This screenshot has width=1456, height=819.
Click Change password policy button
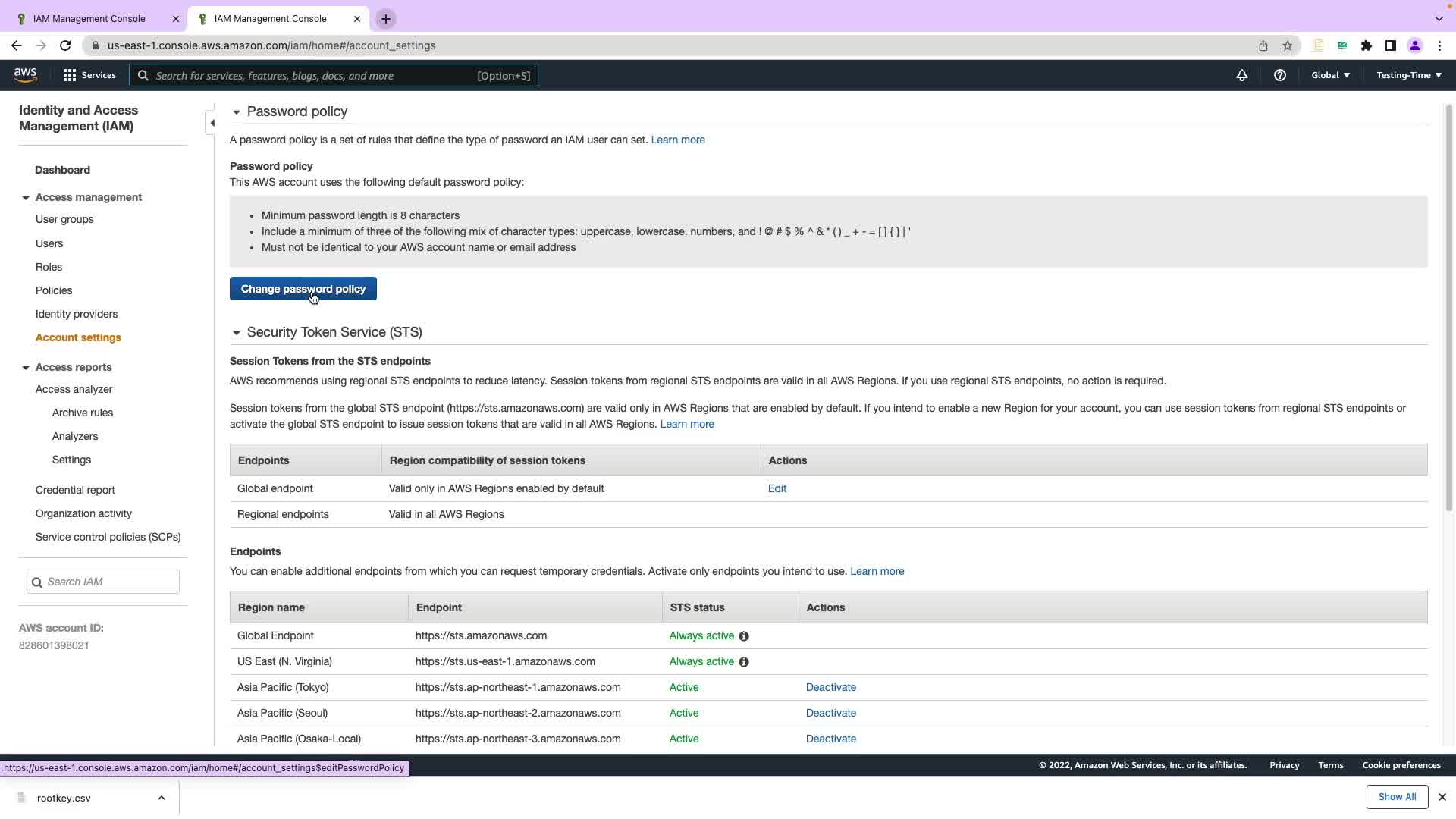click(x=303, y=289)
